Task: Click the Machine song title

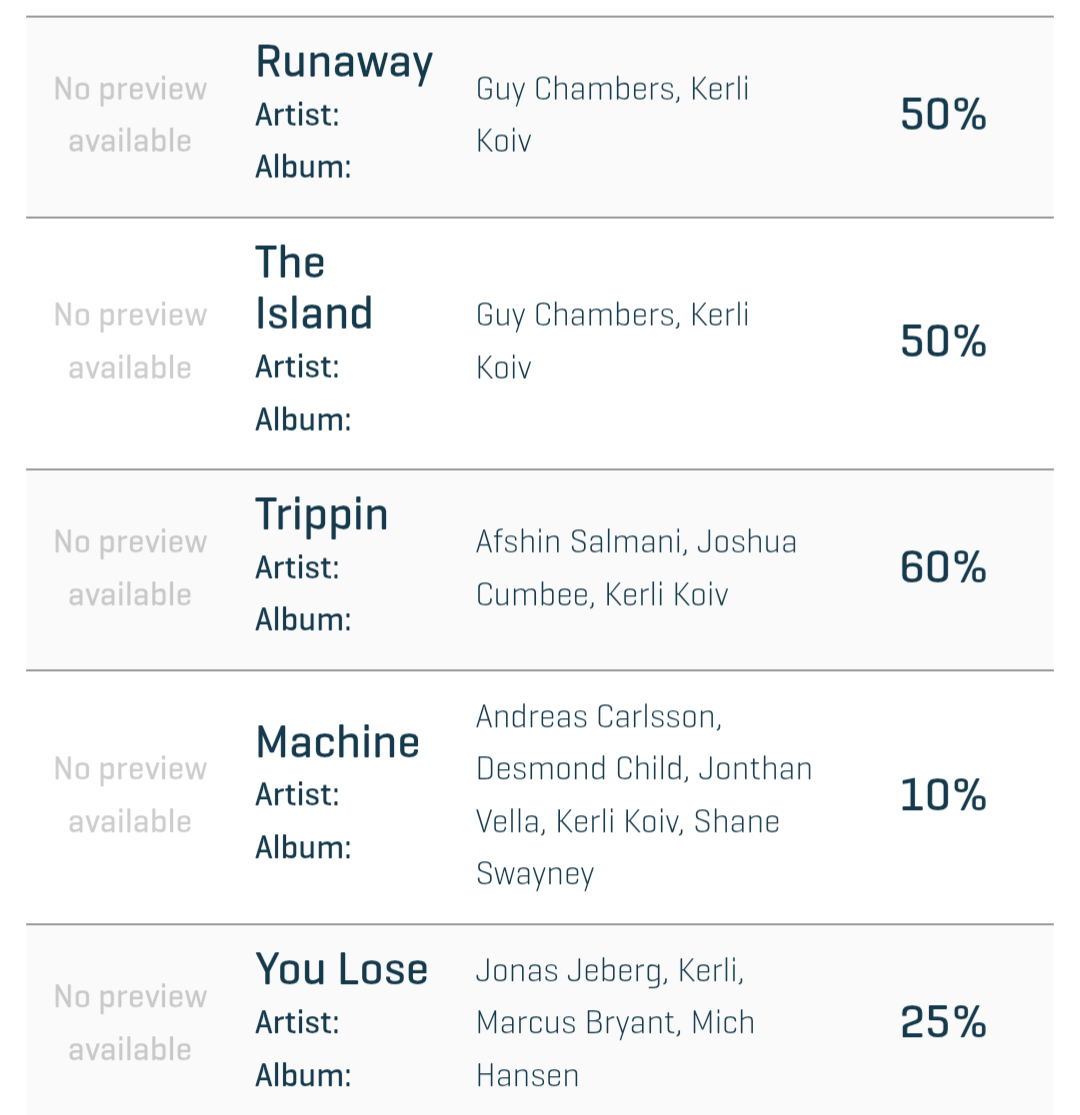Action: [x=337, y=743]
